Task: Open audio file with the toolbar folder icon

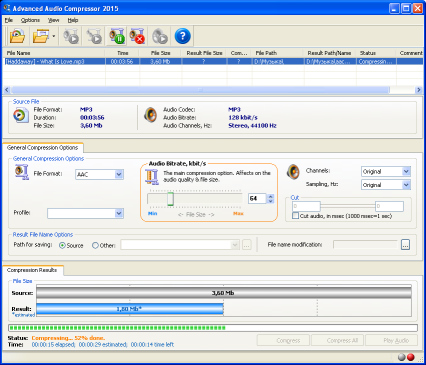Action: 17,36
